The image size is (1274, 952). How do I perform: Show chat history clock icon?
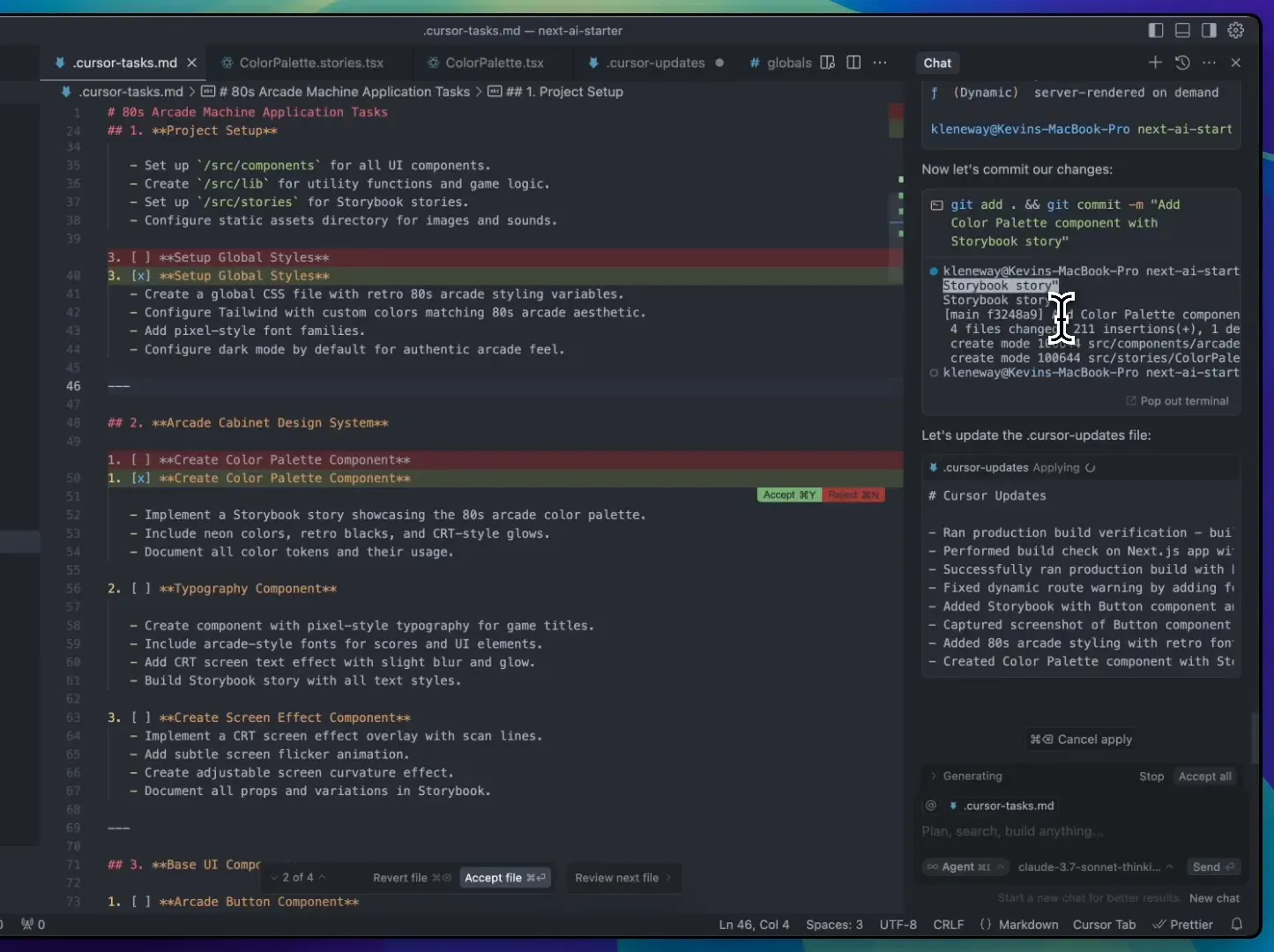(x=1182, y=63)
